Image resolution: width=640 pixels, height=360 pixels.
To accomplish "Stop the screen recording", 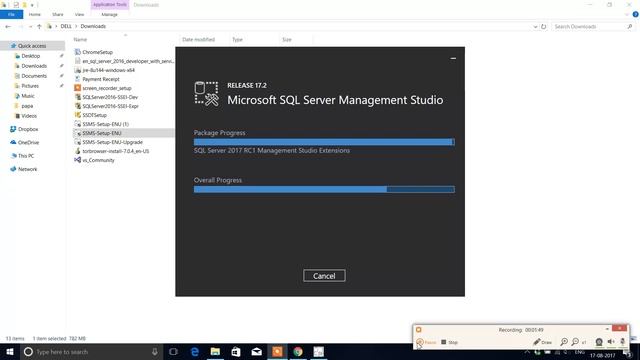I will tap(449, 342).
